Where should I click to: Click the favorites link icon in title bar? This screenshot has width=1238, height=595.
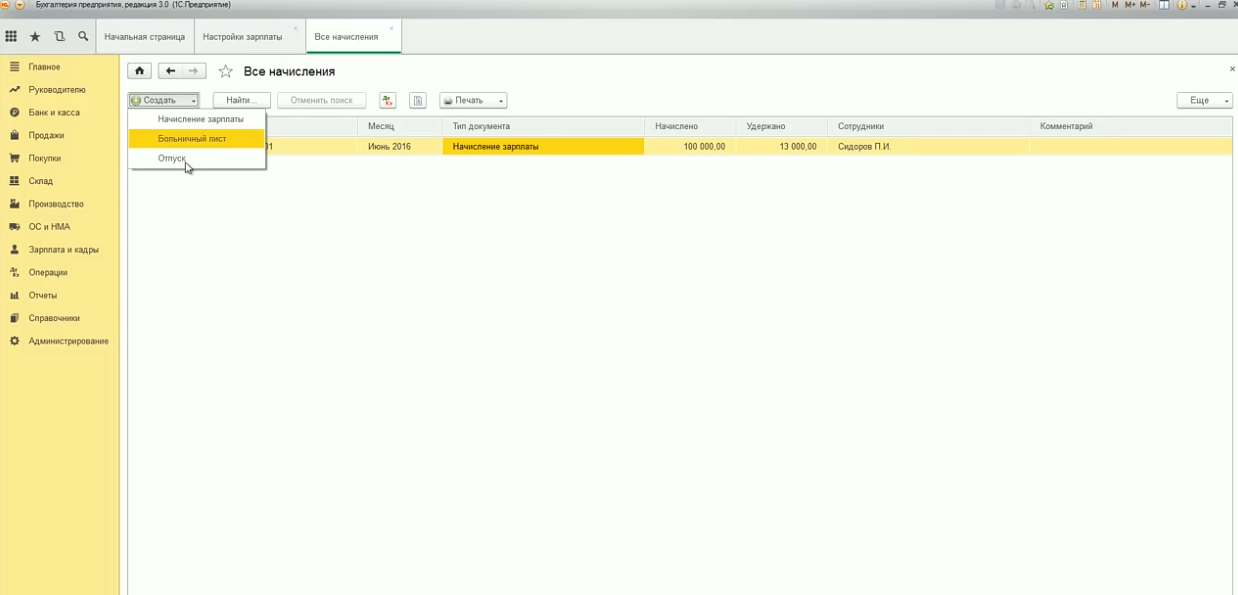click(1049, 5)
